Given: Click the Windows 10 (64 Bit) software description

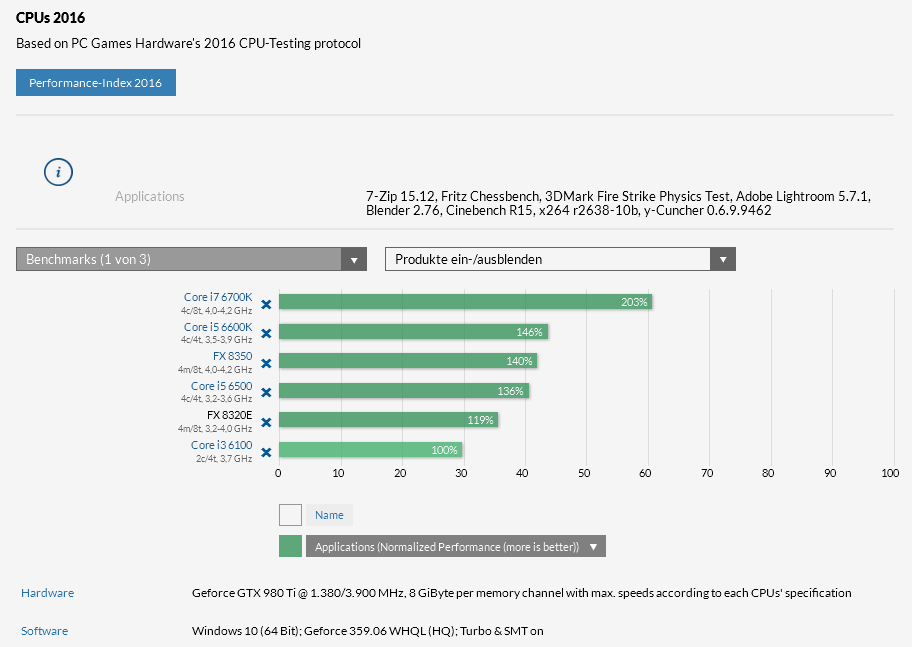Looking at the screenshot, I should point(367,631).
